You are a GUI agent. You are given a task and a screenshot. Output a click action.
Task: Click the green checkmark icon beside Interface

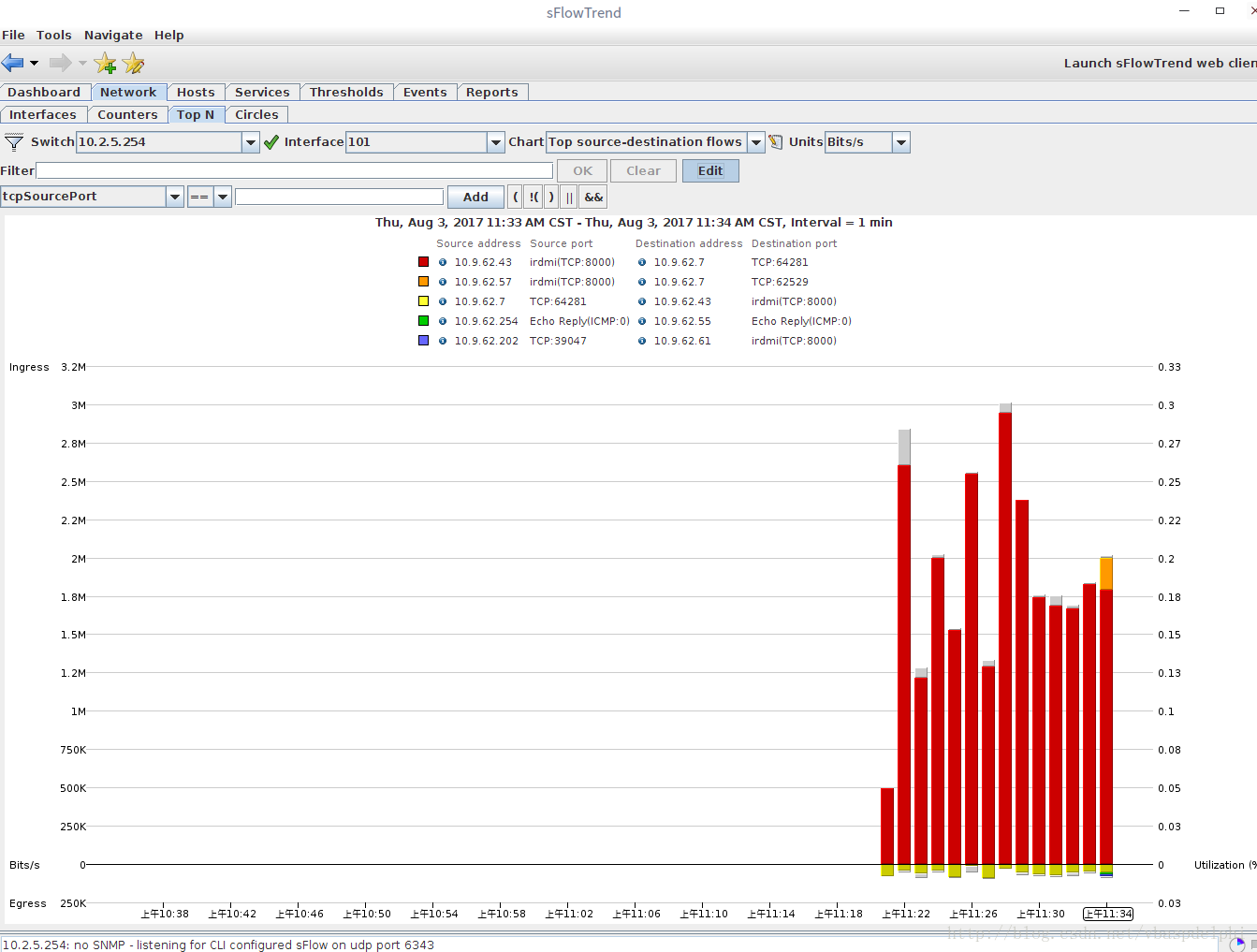[x=271, y=142]
